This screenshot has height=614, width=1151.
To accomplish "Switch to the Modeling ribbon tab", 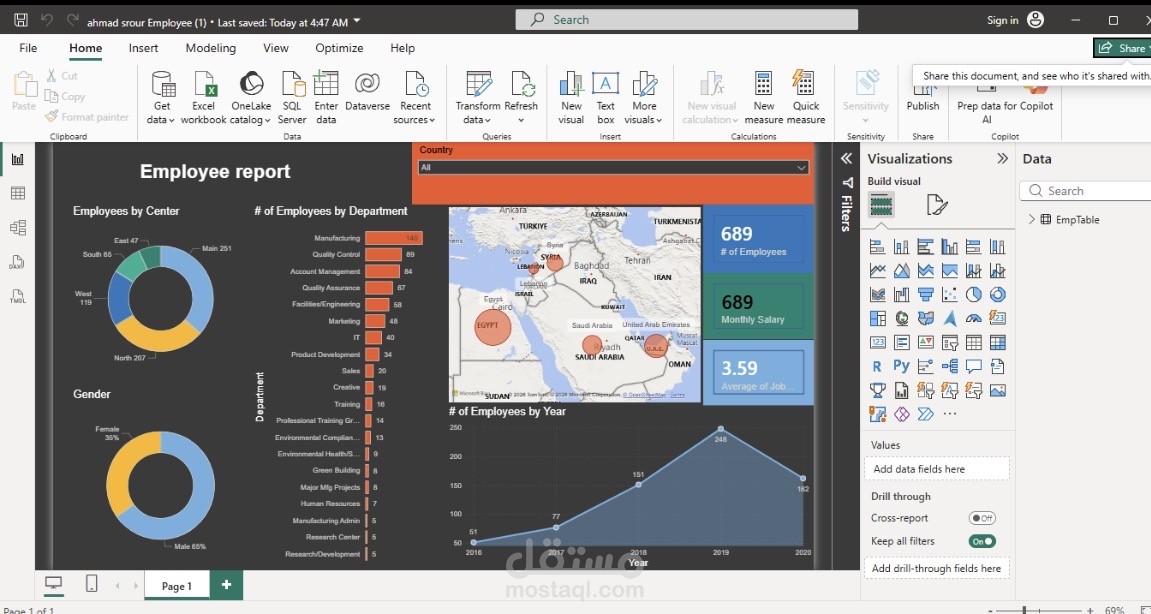I will coord(211,48).
